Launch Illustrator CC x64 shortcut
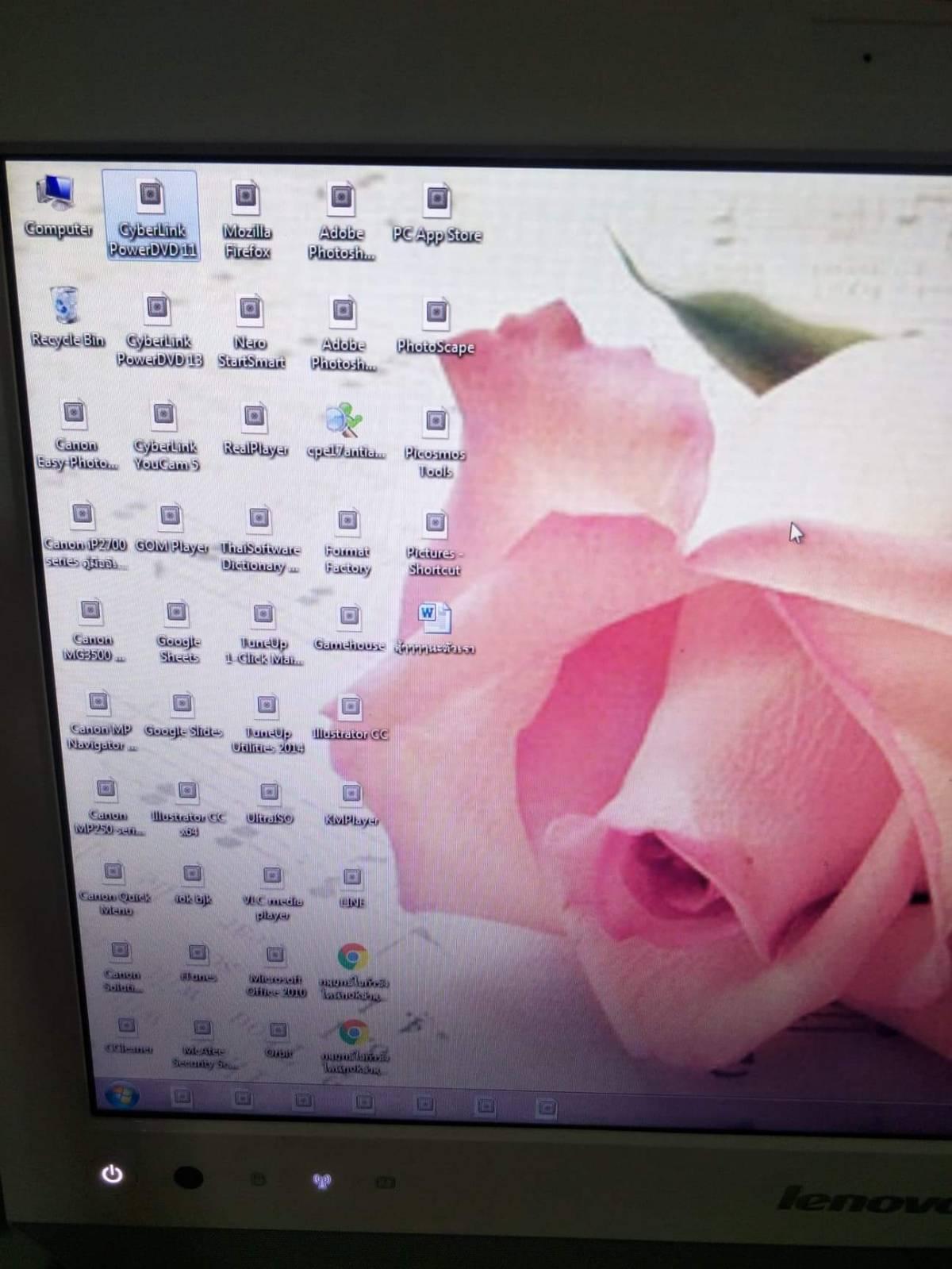 (x=188, y=809)
